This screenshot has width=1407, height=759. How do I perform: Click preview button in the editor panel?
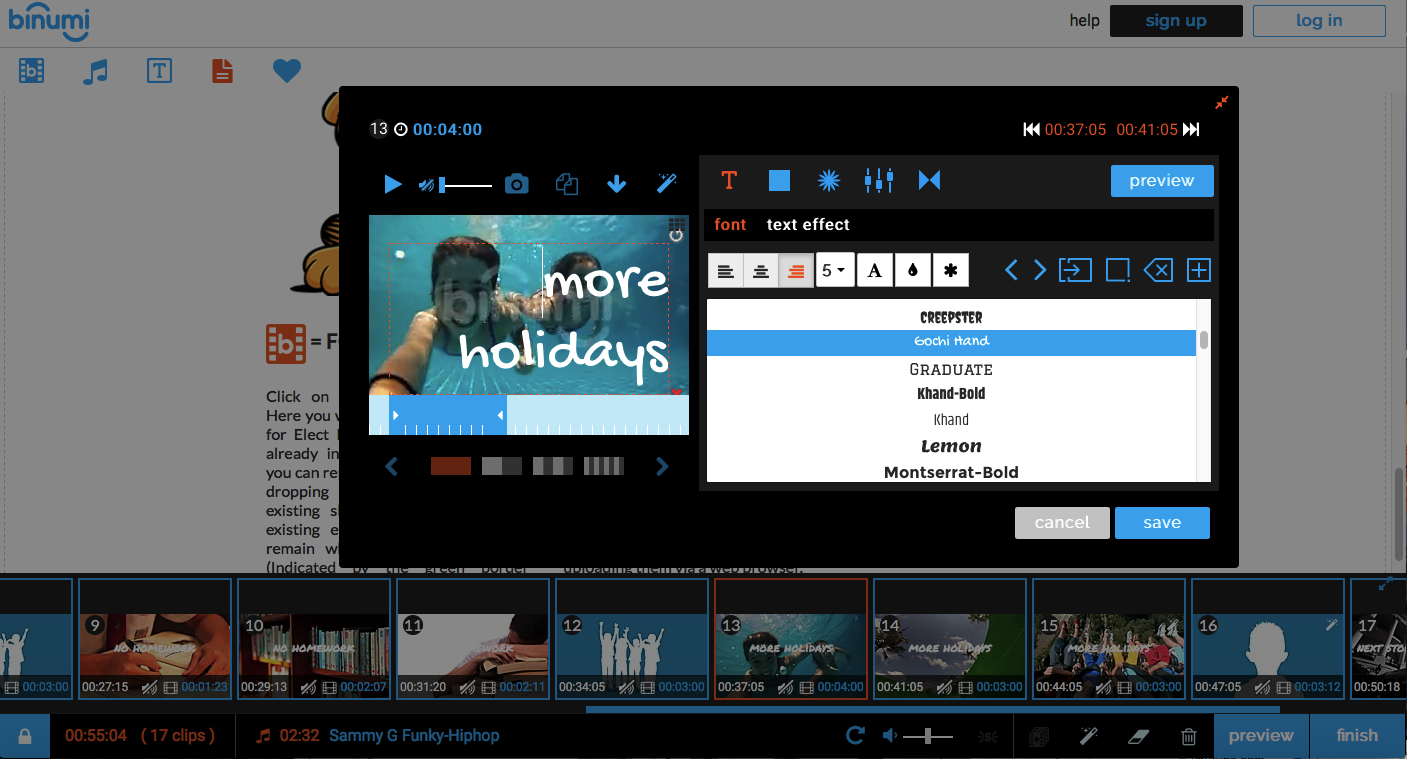tap(1162, 181)
